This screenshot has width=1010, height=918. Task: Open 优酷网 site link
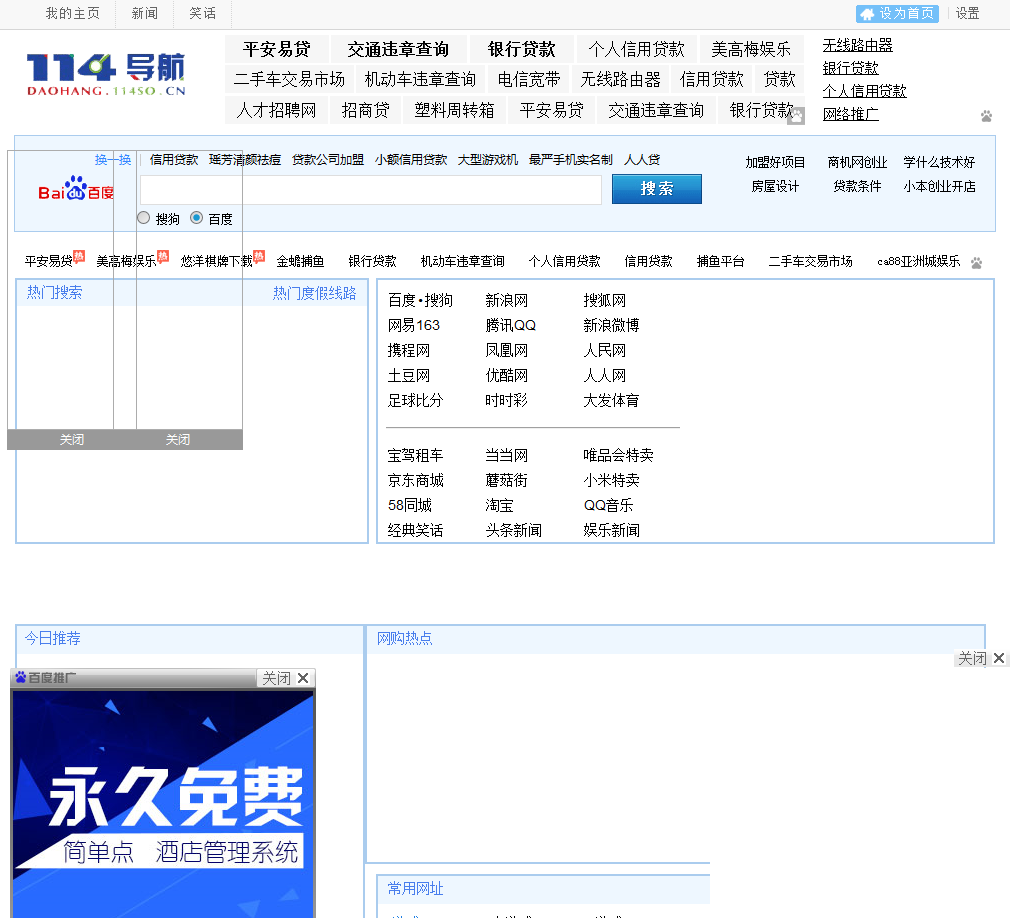(506, 376)
